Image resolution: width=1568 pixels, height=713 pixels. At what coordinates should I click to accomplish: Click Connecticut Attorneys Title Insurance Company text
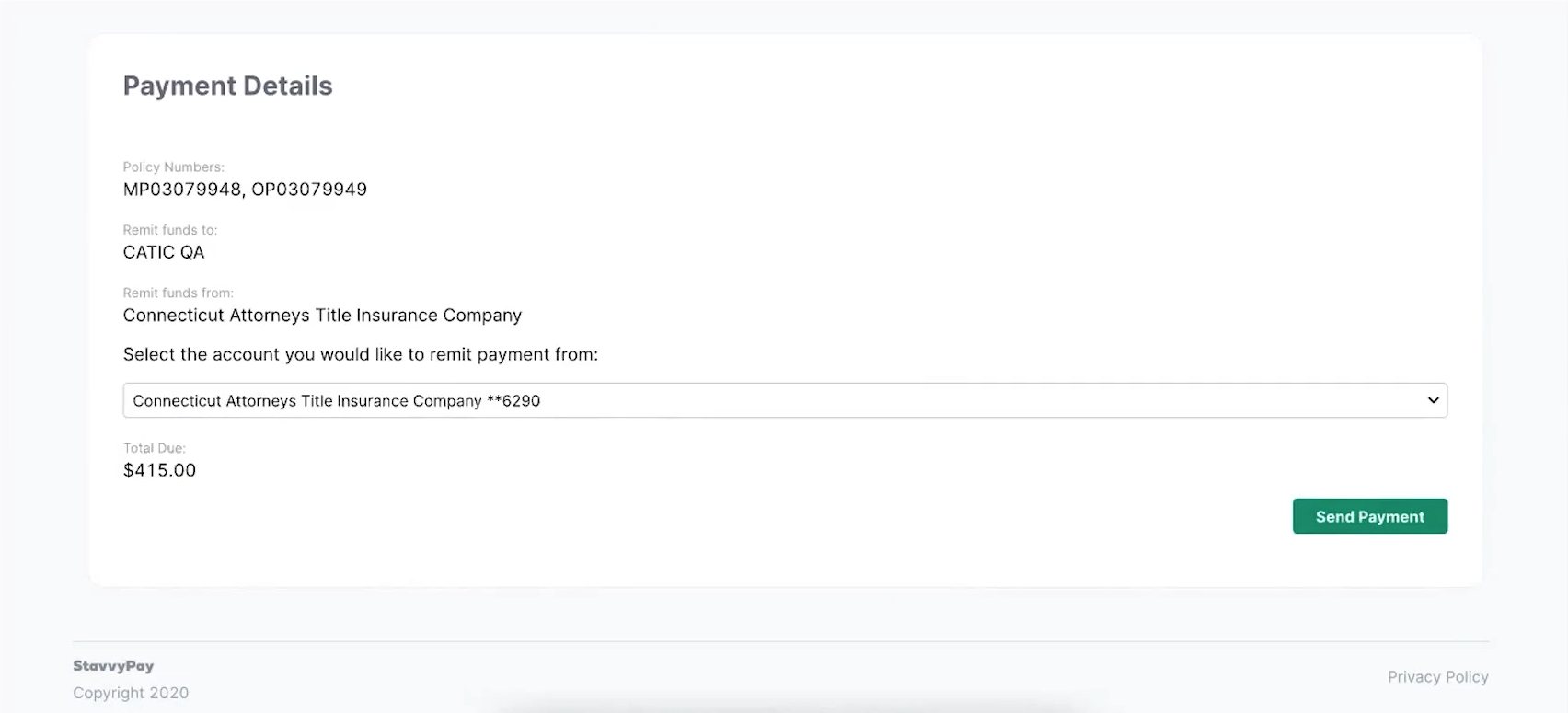coord(322,316)
